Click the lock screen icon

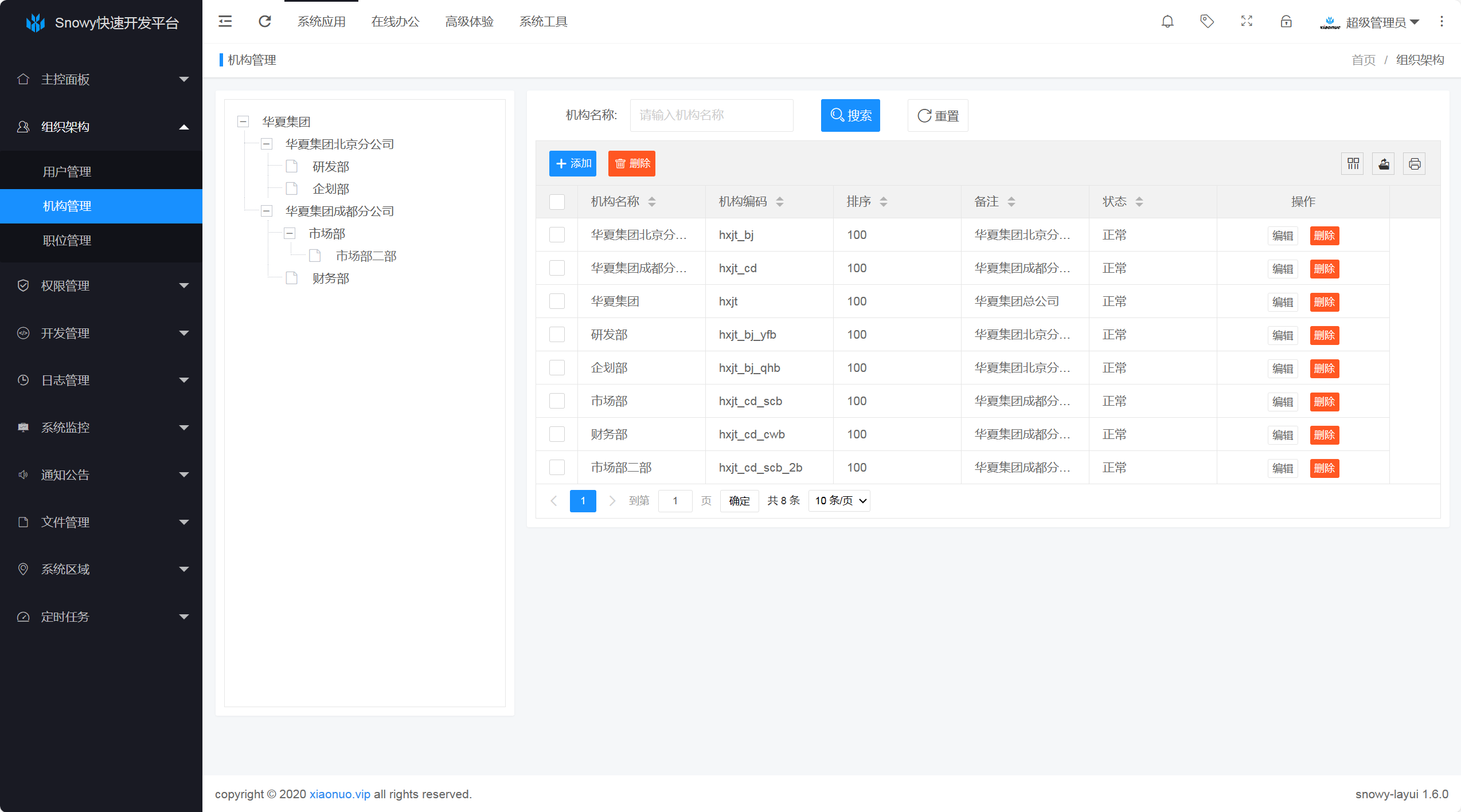(1286, 22)
